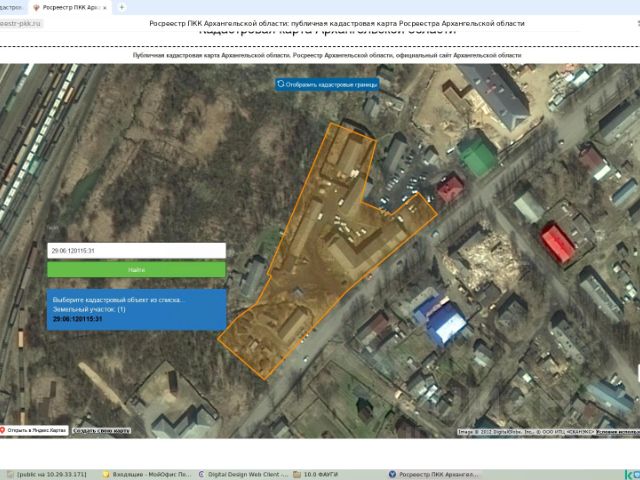
Task: Click 'Выберите кадастровый объект из списка' text
Action: [x=118, y=300]
